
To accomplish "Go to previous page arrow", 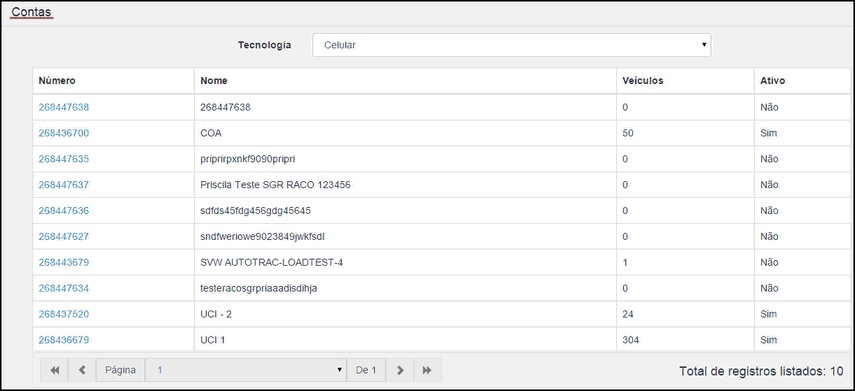I will click(x=82, y=370).
